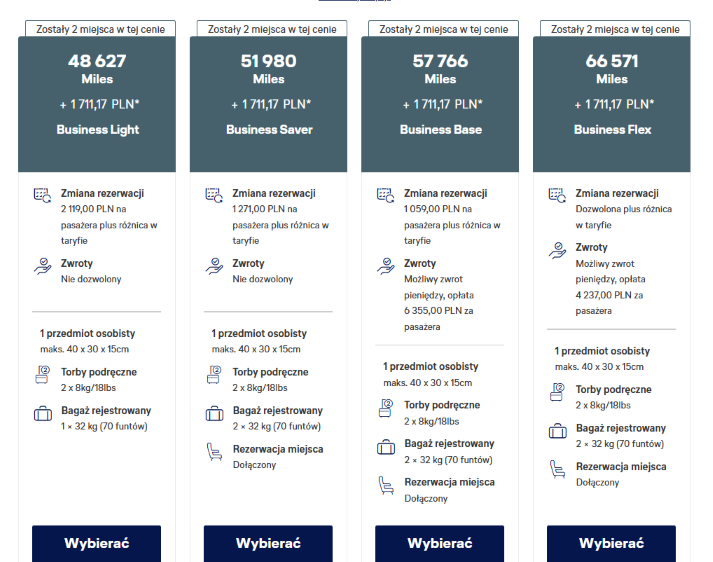The height and width of the screenshot is (562, 713).
Task: Select the 66 571 Miles Business Flex header
Action: (x=612, y=104)
